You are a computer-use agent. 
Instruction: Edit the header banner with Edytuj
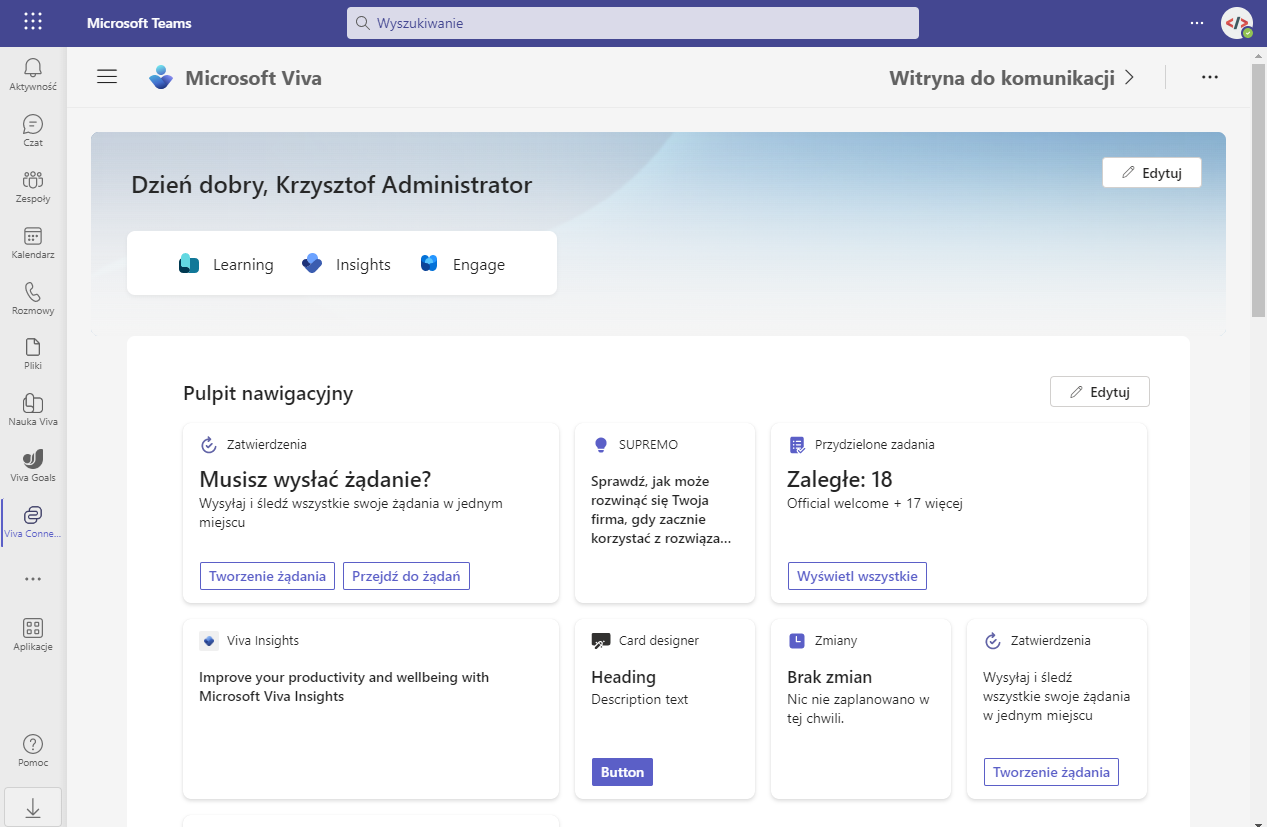pos(1152,172)
